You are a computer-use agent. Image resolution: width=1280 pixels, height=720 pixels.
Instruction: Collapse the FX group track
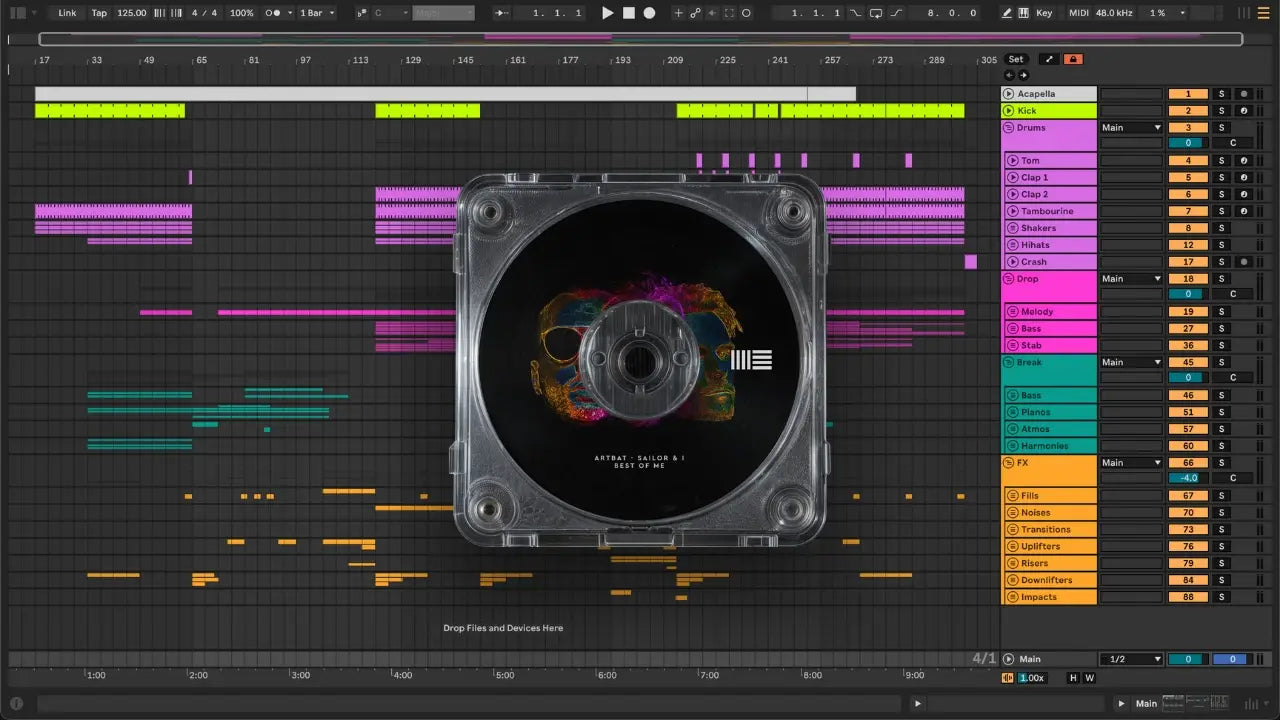click(x=1009, y=463)
